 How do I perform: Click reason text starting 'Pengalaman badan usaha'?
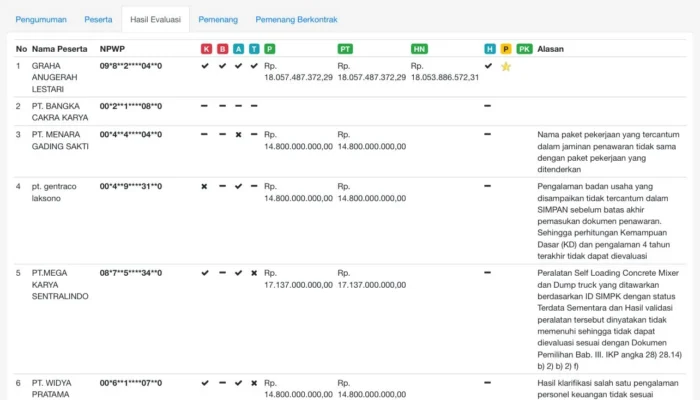coord(604,221)
